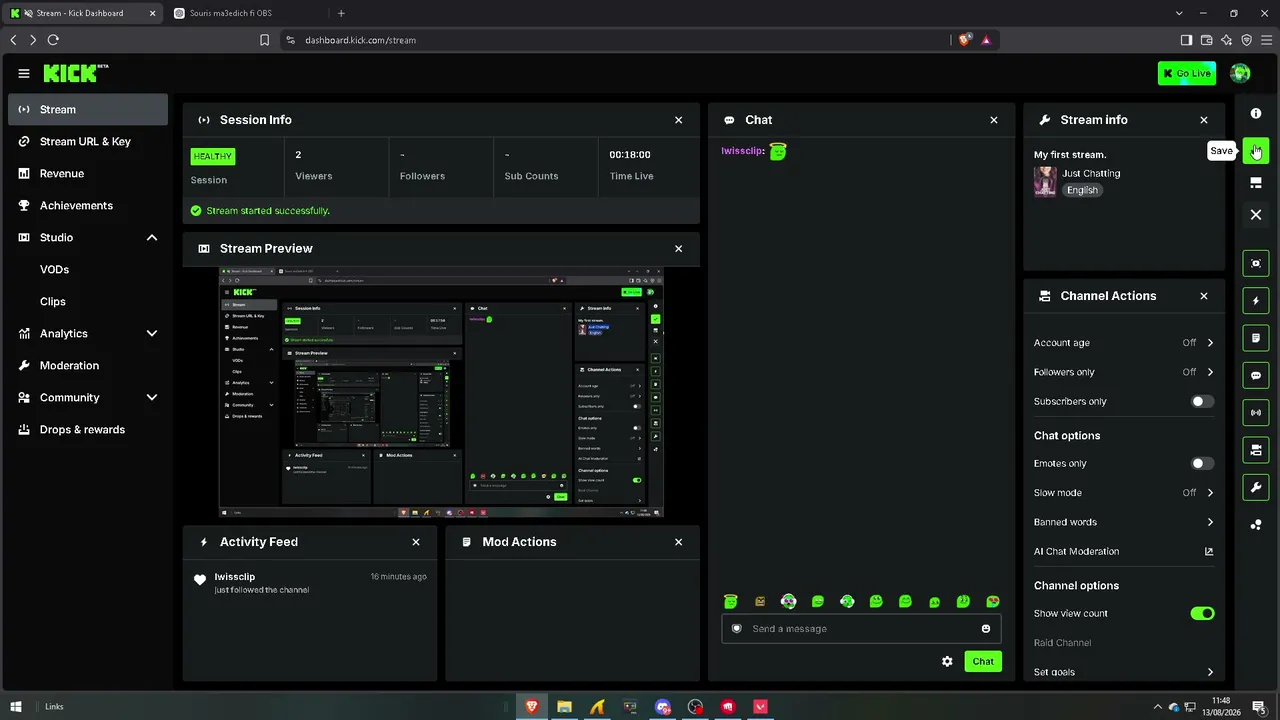This screenshot has height=720, width=1280.
Task: Click the layout icon below the Save button
Action: coord(1256,183)
